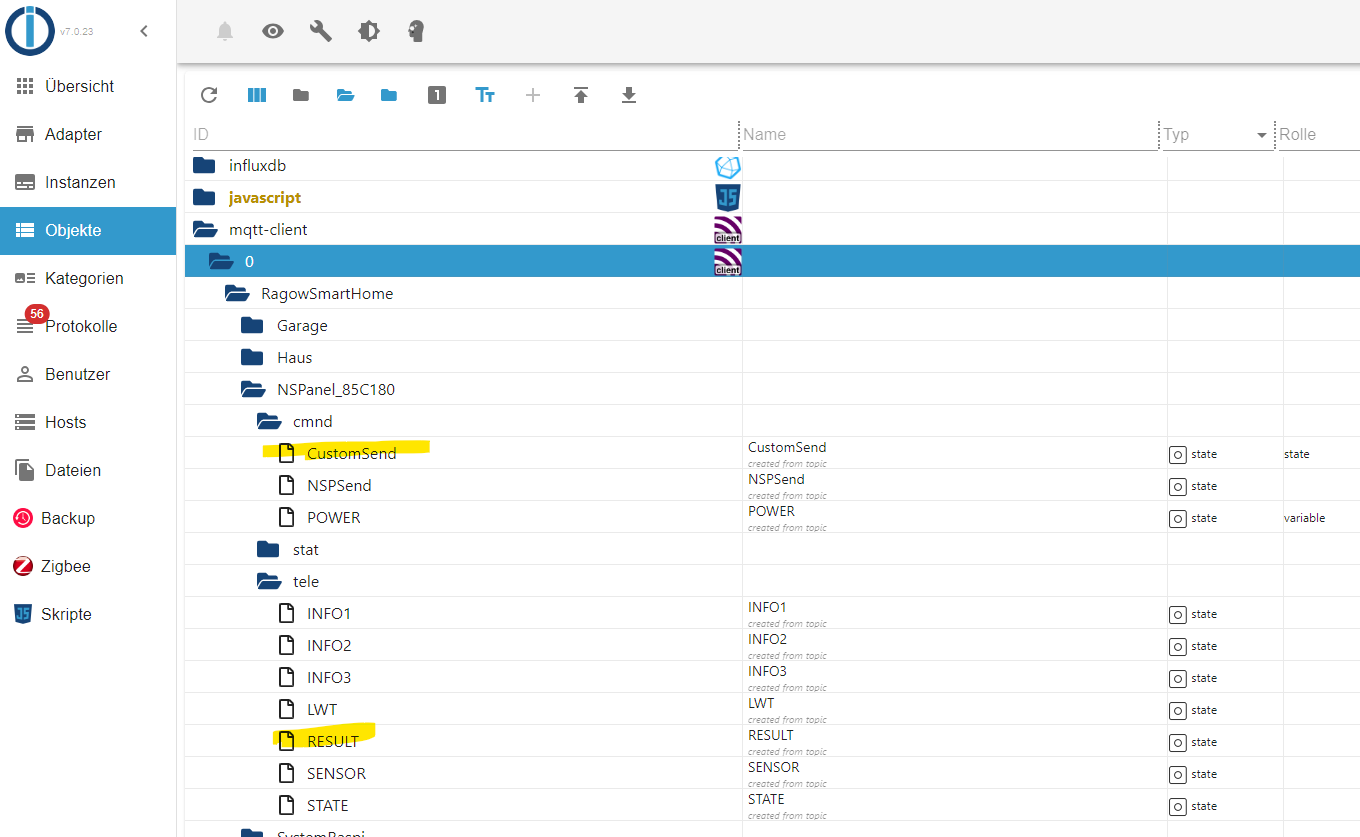Open Kategorien
The image size is (1360, 837).
click(x=88, y=278)
